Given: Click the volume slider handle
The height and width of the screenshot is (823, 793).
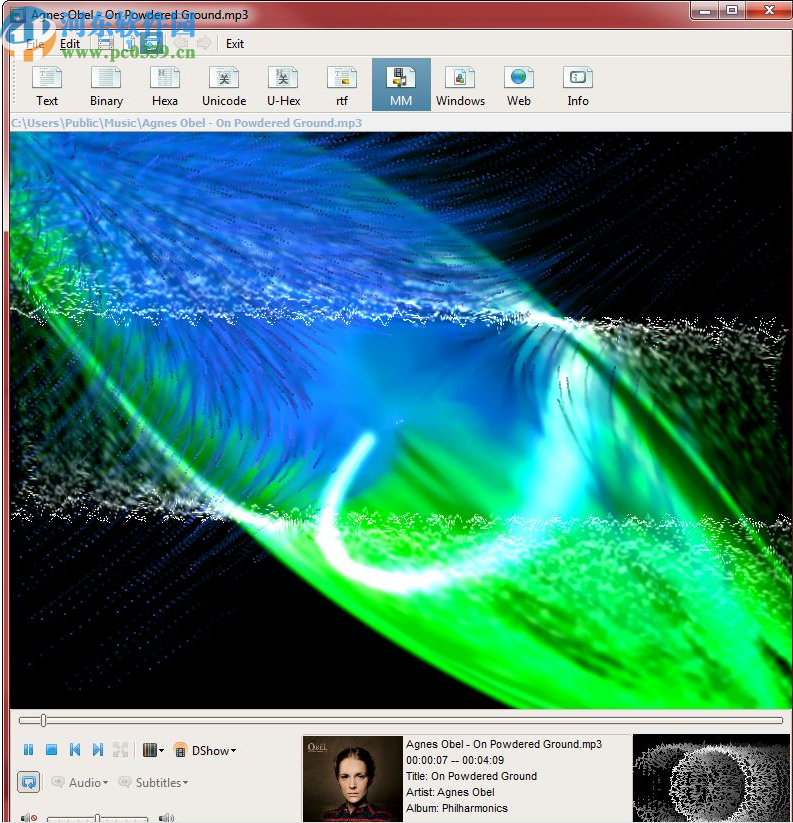Looking at the screenshot, I should (97, 818).
